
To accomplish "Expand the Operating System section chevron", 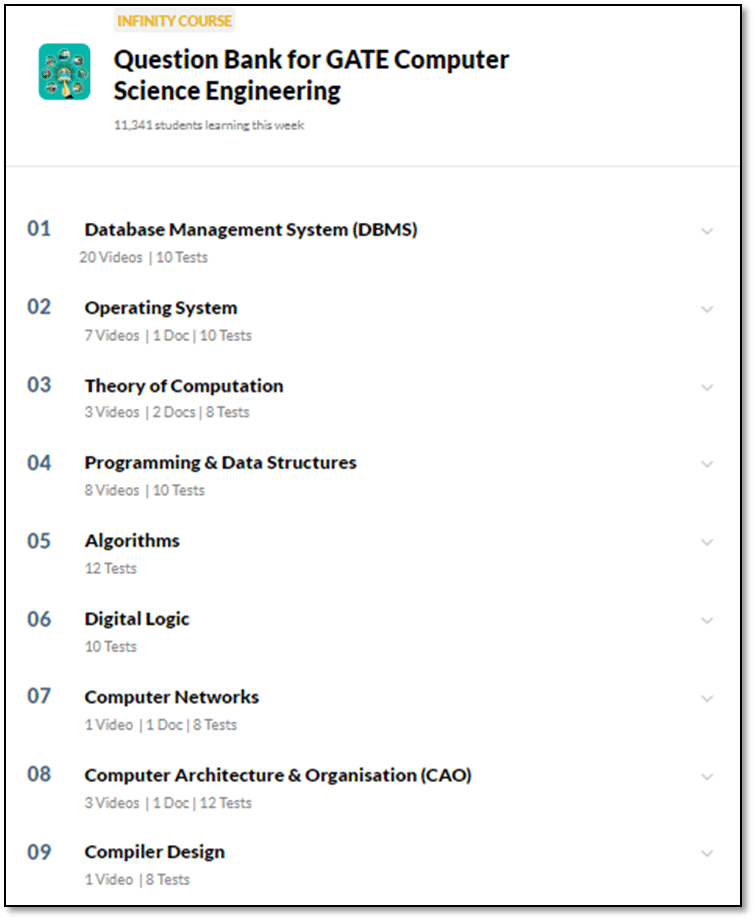I will 707,309.
